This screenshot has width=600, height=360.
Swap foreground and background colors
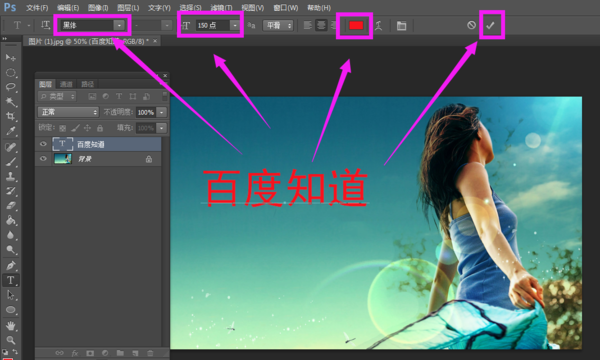(15, 351)
